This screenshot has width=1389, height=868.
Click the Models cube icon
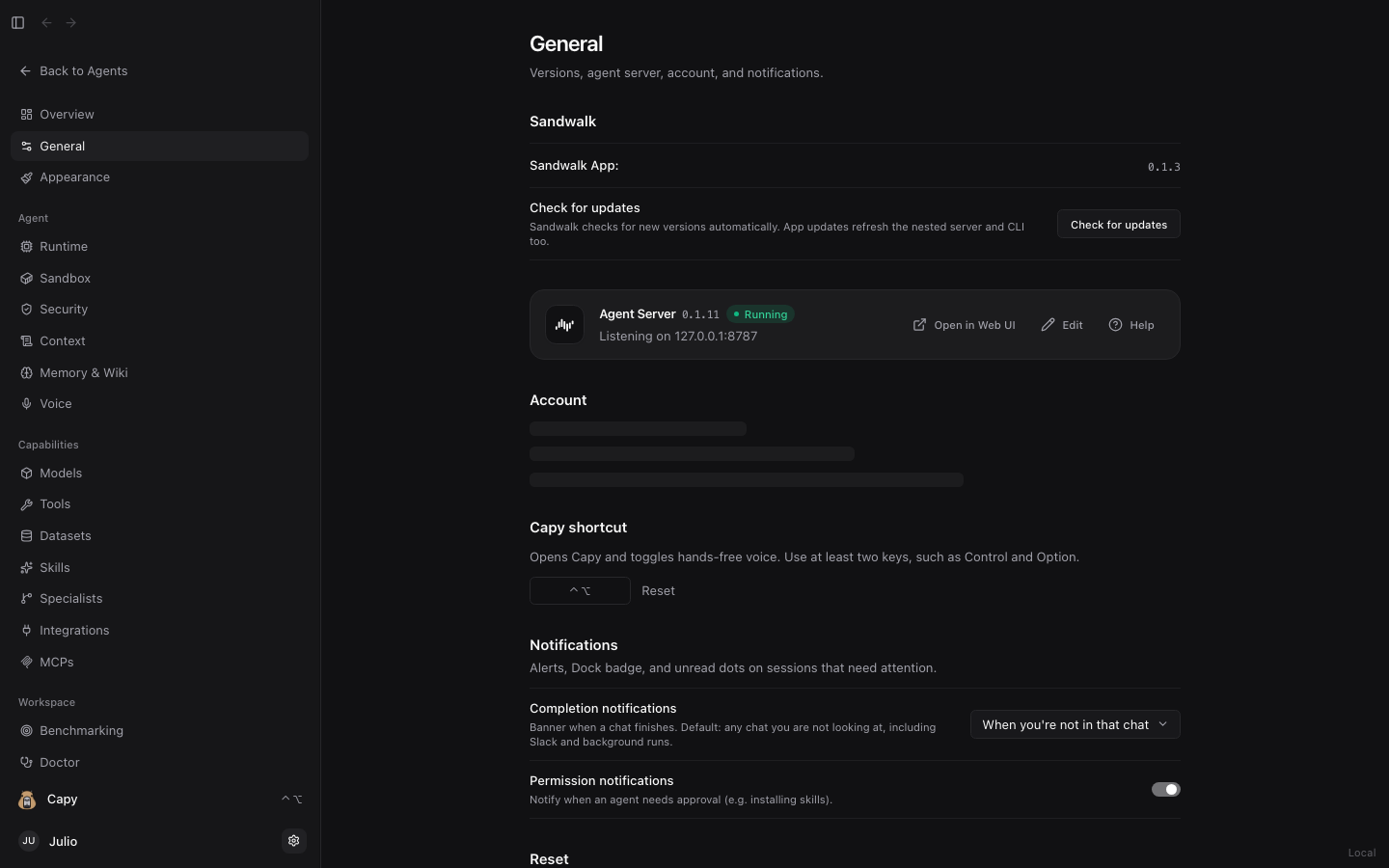coord(26,474)
